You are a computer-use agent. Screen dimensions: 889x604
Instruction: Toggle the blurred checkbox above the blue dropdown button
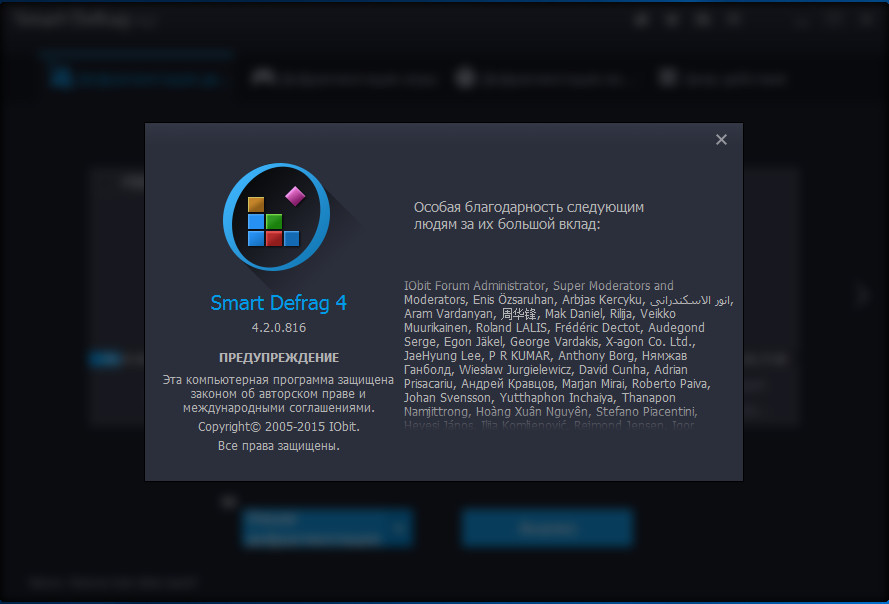229,499
